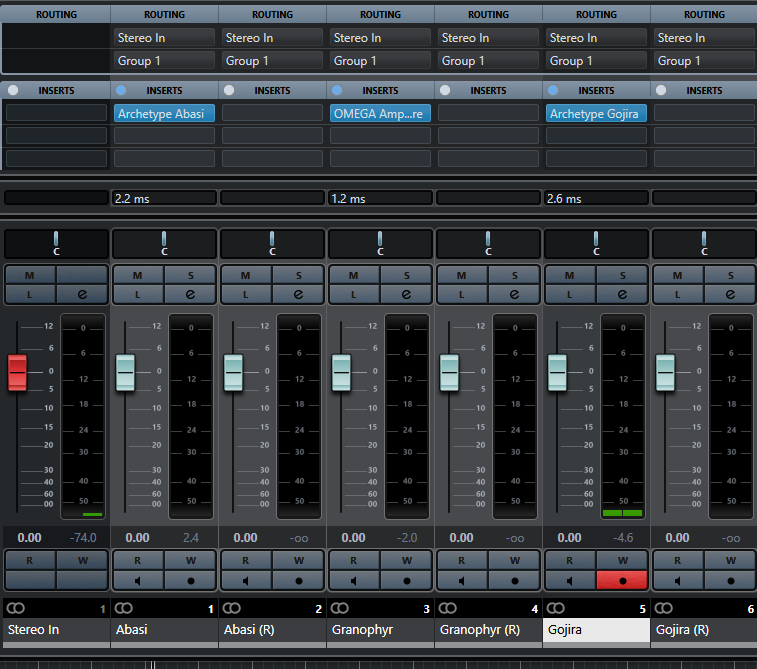Image resolution: width=757 pixels, height=669 pixels.
Task: Enable monitor on Granophyr channel
Action: click(353, 581)
